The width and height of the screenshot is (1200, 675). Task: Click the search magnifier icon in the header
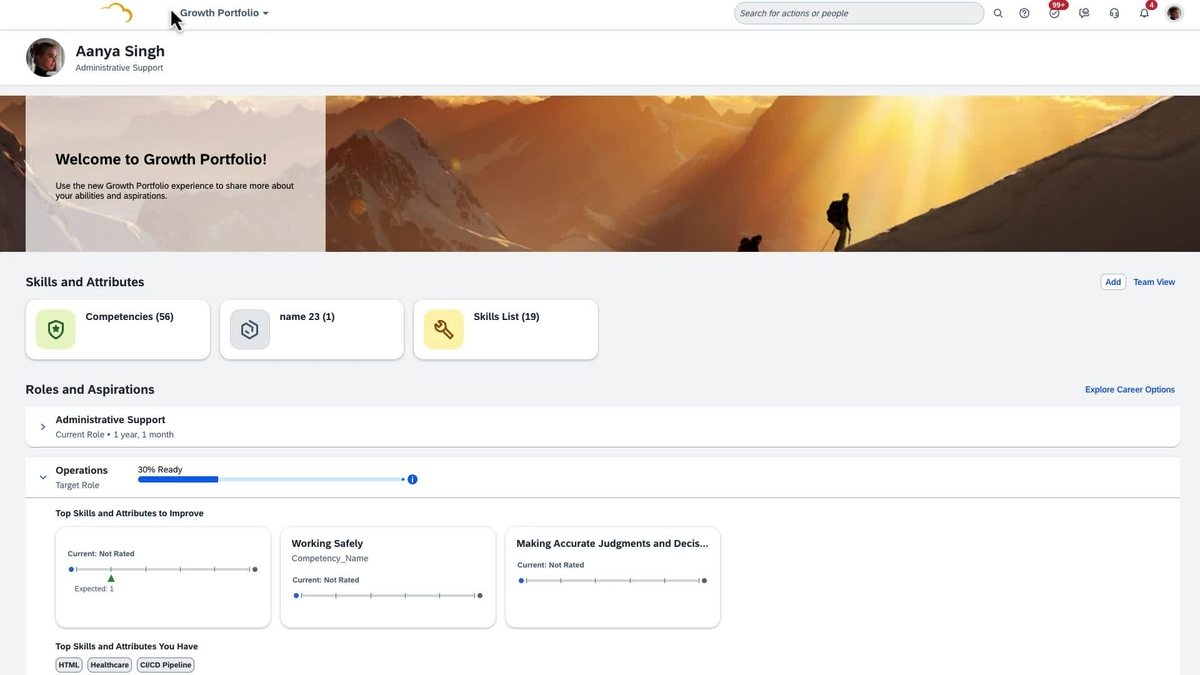pos(997,13)
